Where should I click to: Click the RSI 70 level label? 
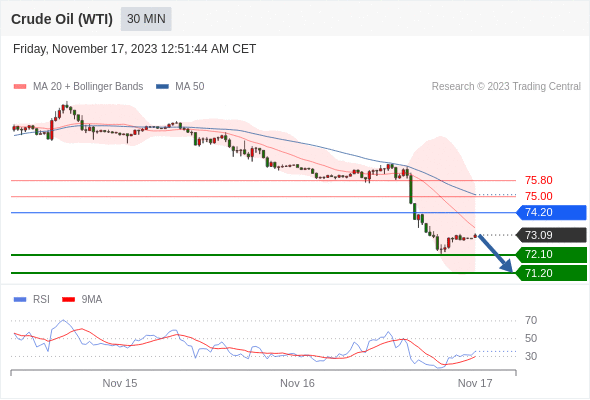tap(531, 321)
